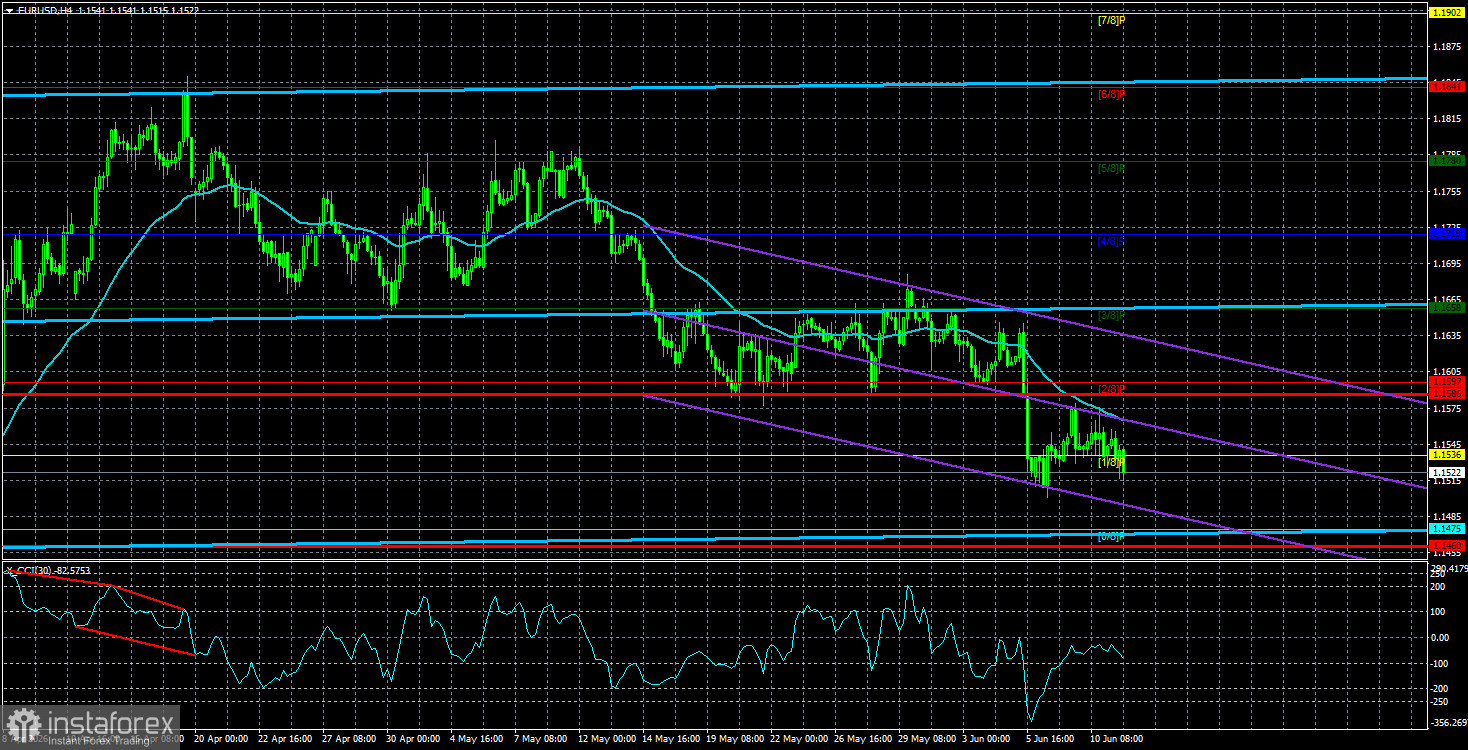This screenshot has width=1468, height=750.
Task: Select the 1.1635 price scale value
Action: (1447, 336)
